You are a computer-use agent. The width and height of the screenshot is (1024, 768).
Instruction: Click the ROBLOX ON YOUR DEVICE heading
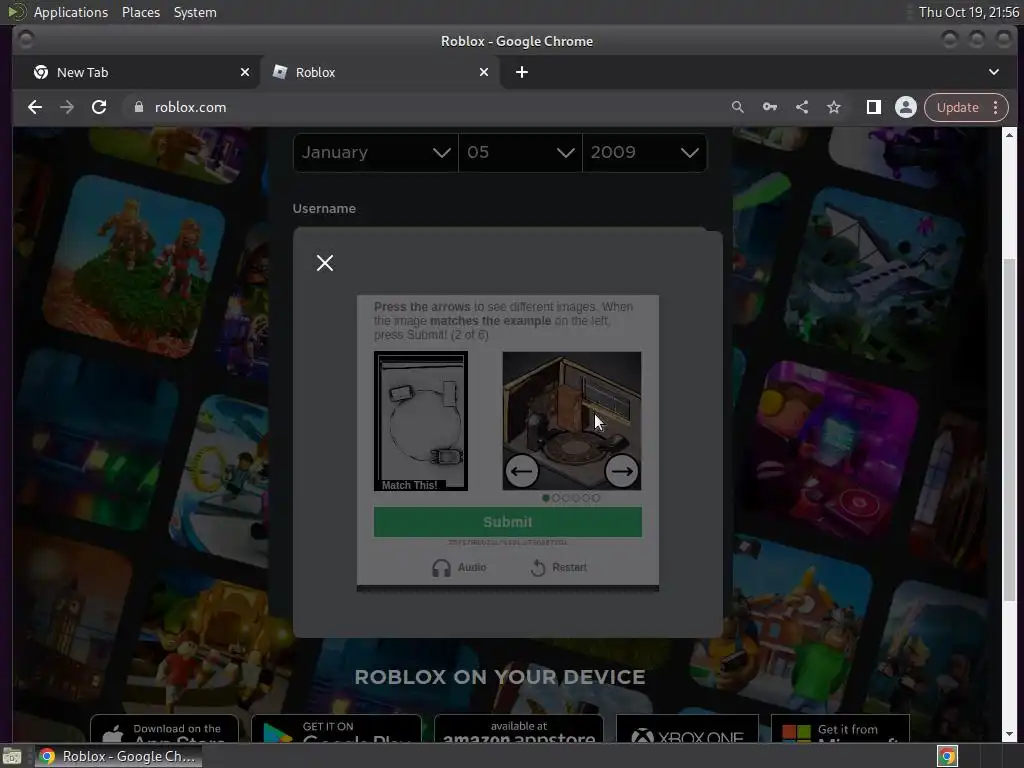click(x=500, y=677)
